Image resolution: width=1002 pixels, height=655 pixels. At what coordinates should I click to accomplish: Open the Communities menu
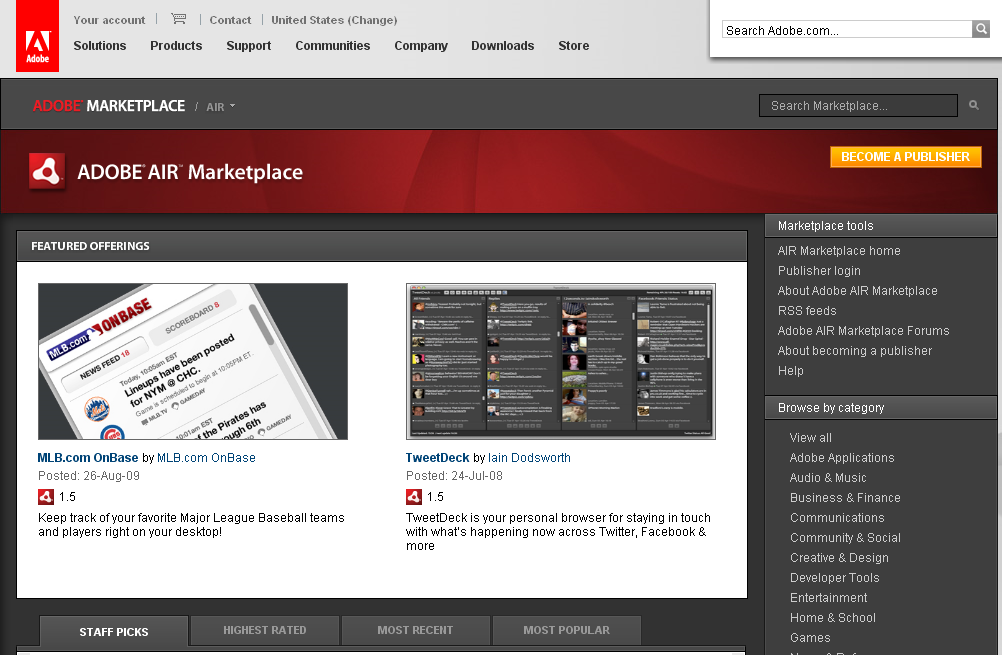click(332, 45)
